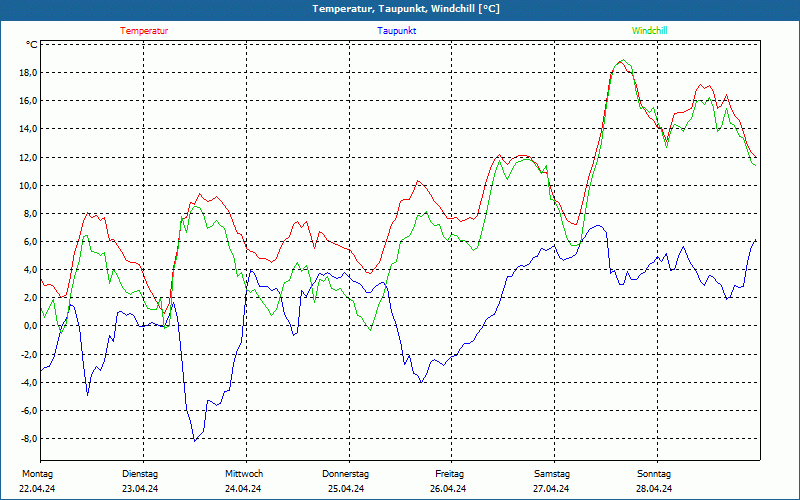Click the Donnerstag day label
This screenshot has width=800, height=500.
pos(345,474)
